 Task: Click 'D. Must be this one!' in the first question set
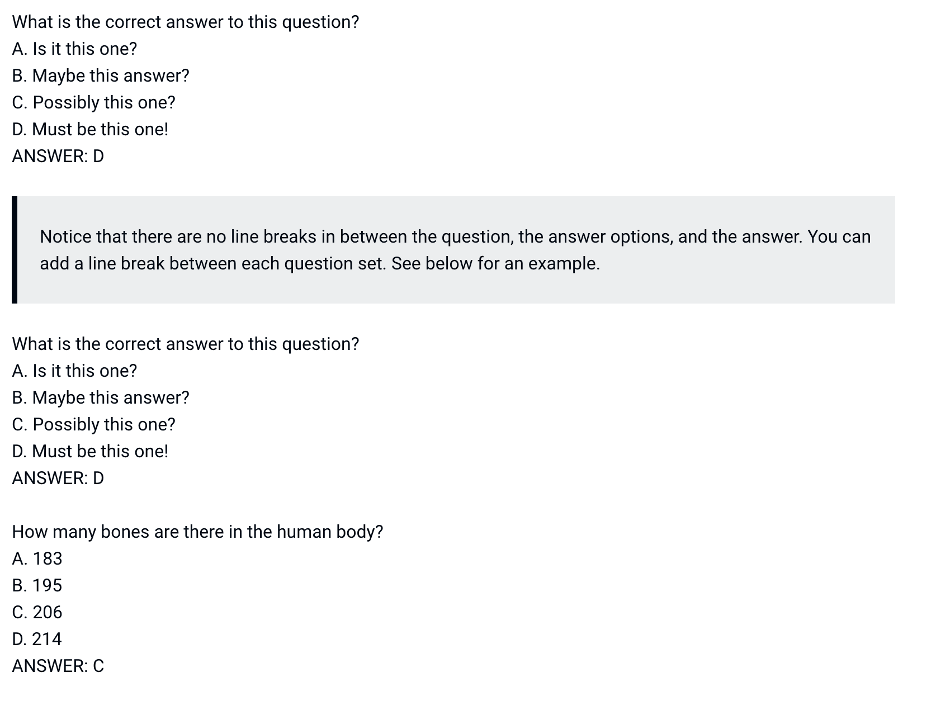(x=90, y=130)
